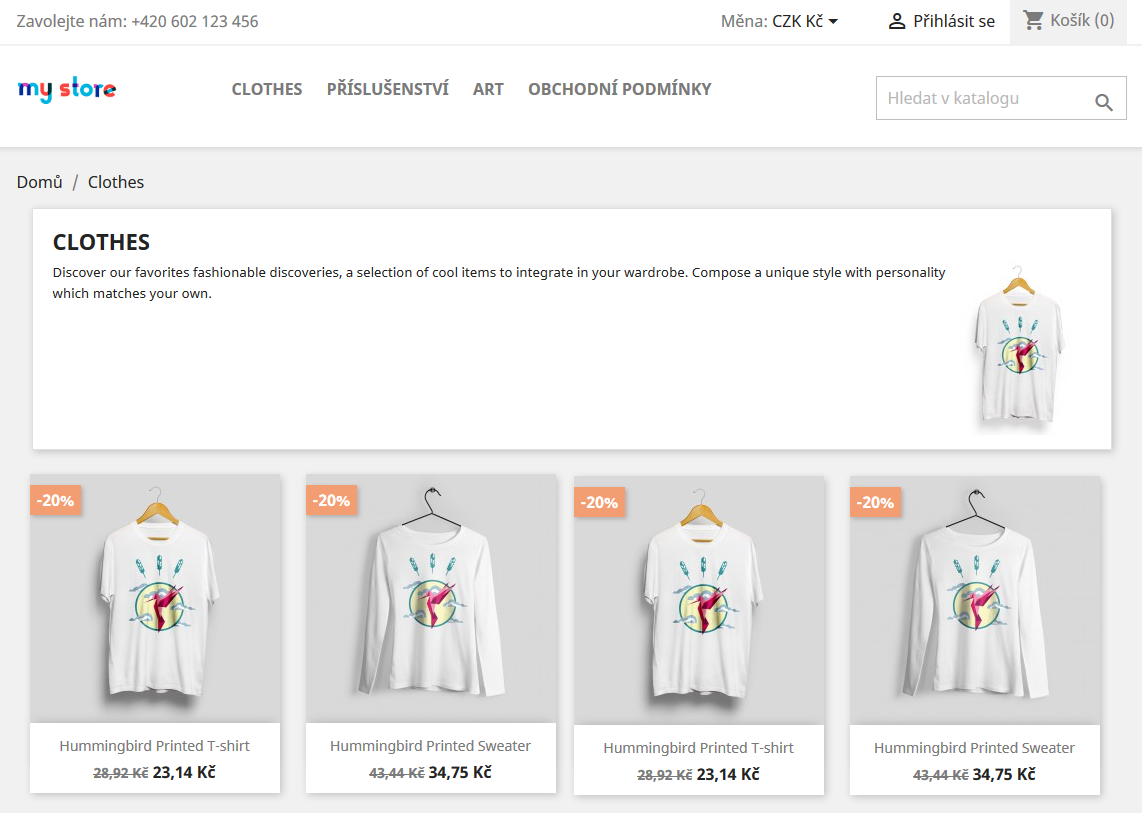Click the my store logo
Image resolution: width=1142 pixels, height=813 pixels.
point(67,90)
